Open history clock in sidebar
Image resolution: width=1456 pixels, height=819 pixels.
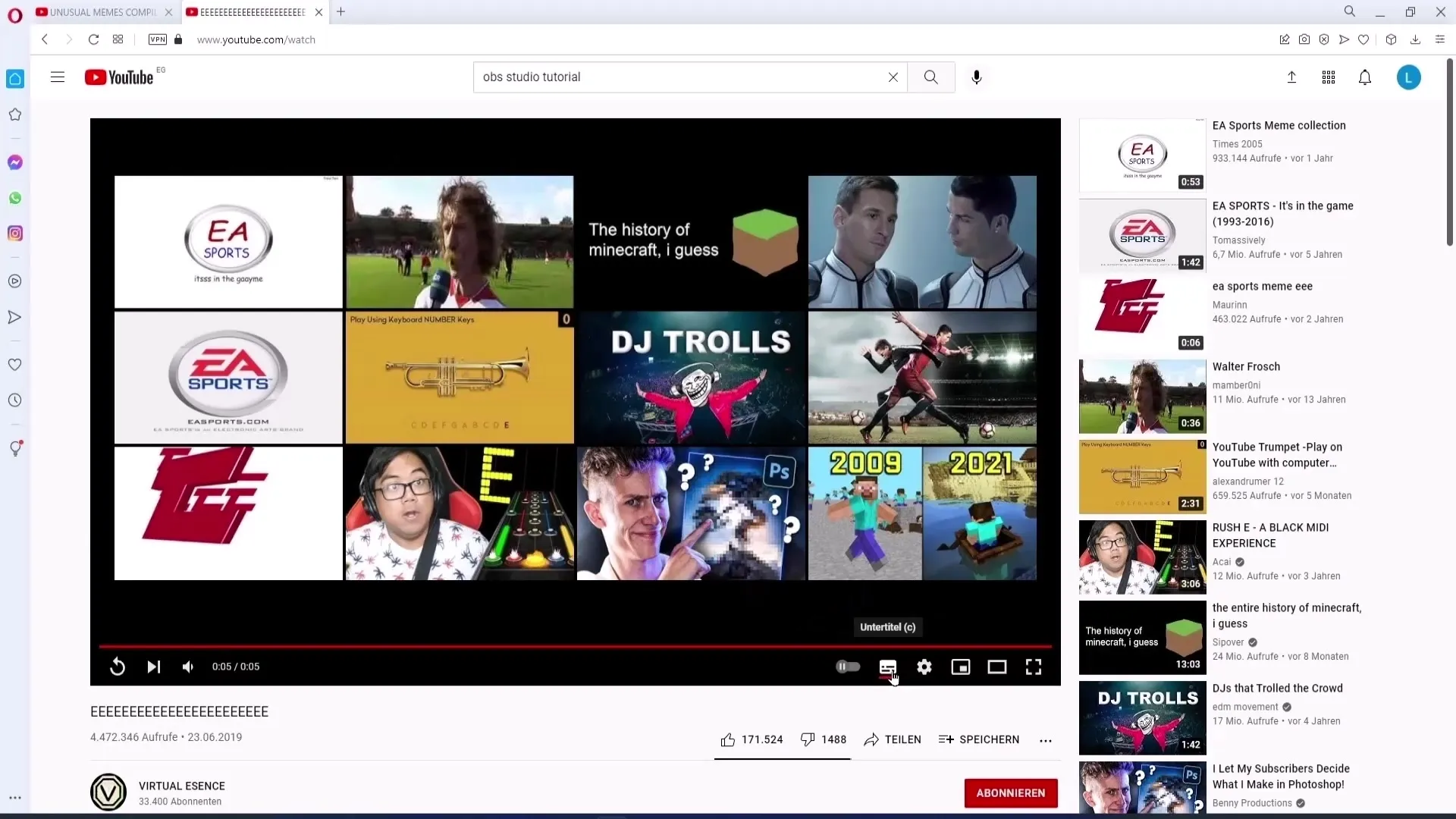pos(14,400)
